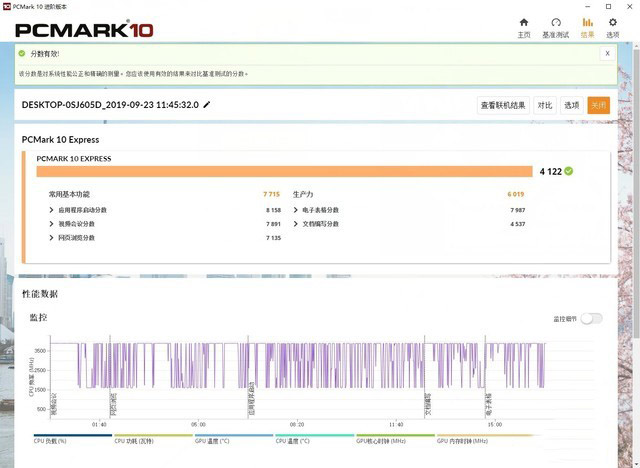Click the 电子表格 timeline marker in chart

(489, 405)
